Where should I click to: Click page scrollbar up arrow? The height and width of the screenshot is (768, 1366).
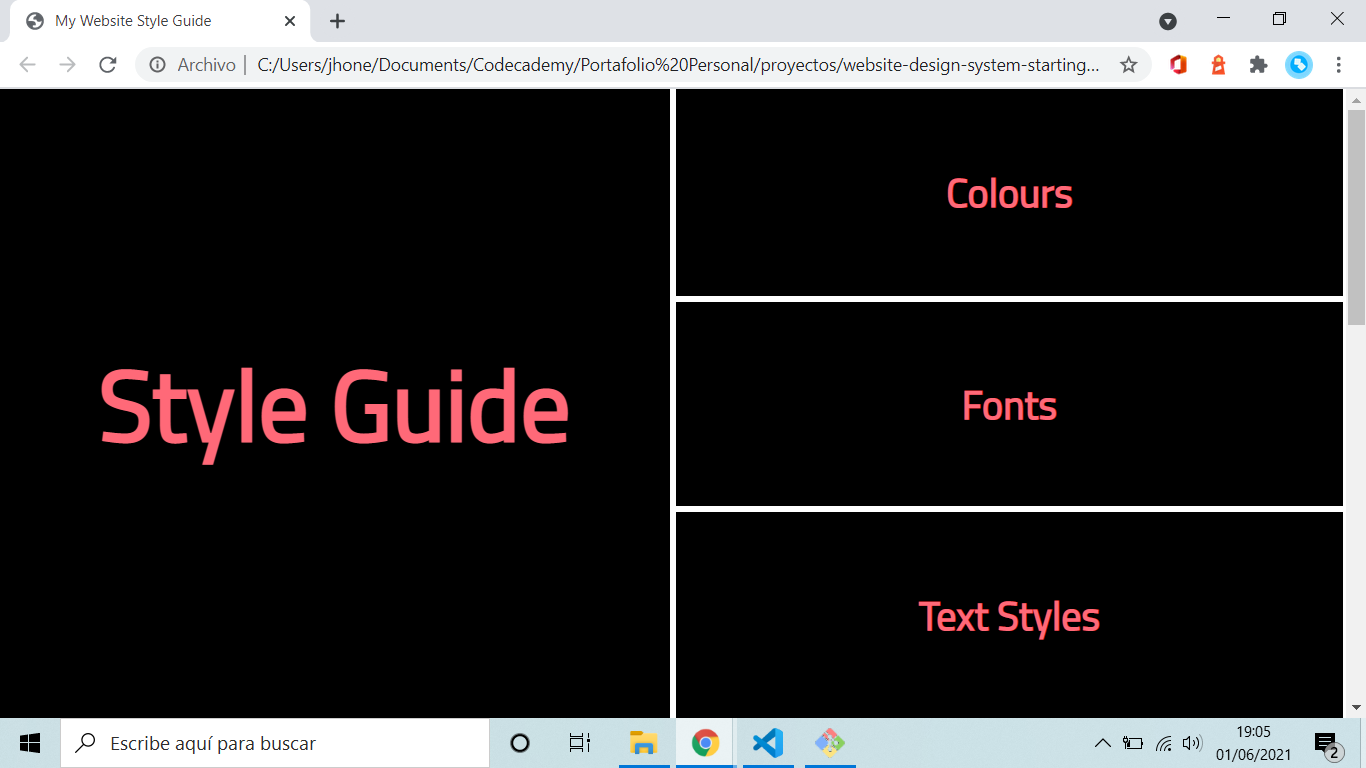pos(1357,99)
